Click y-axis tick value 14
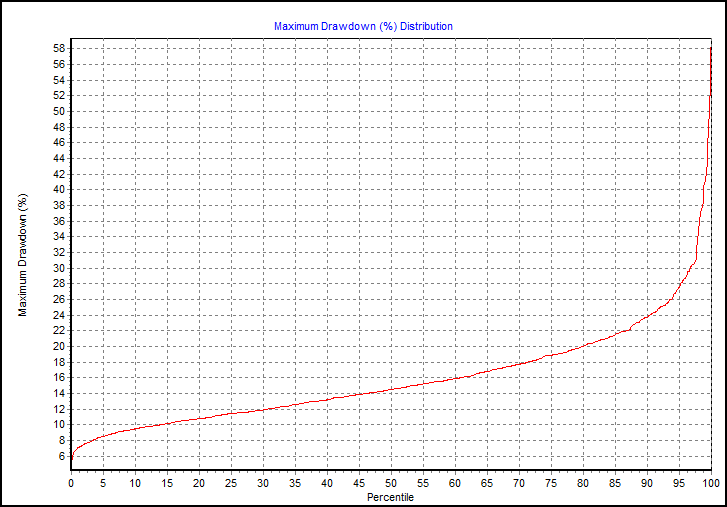Image resolution: width=727 pixels, height=507 pixels. pyautogui.click(x=59, y=393)
